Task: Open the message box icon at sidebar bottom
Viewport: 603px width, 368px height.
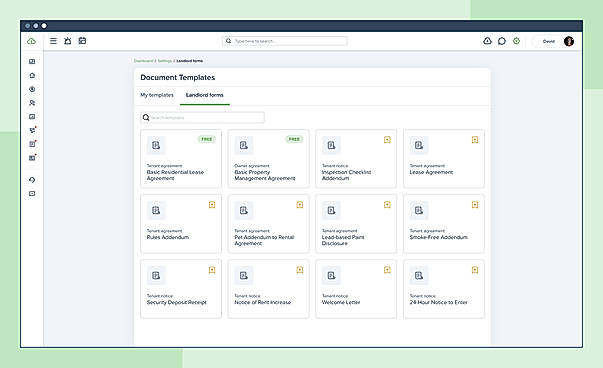Action: [32, 193]
